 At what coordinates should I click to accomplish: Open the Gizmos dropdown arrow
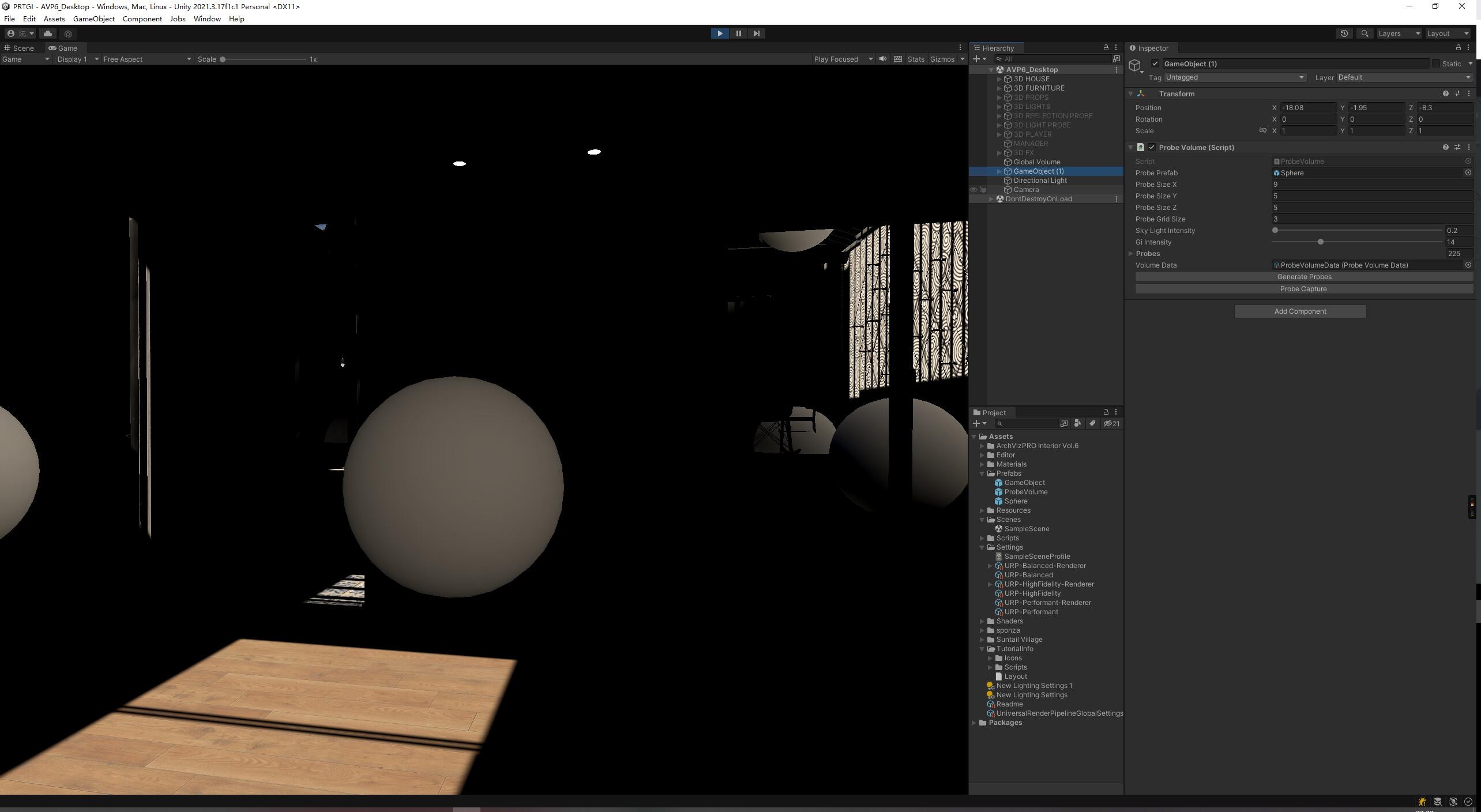[962, 59]
